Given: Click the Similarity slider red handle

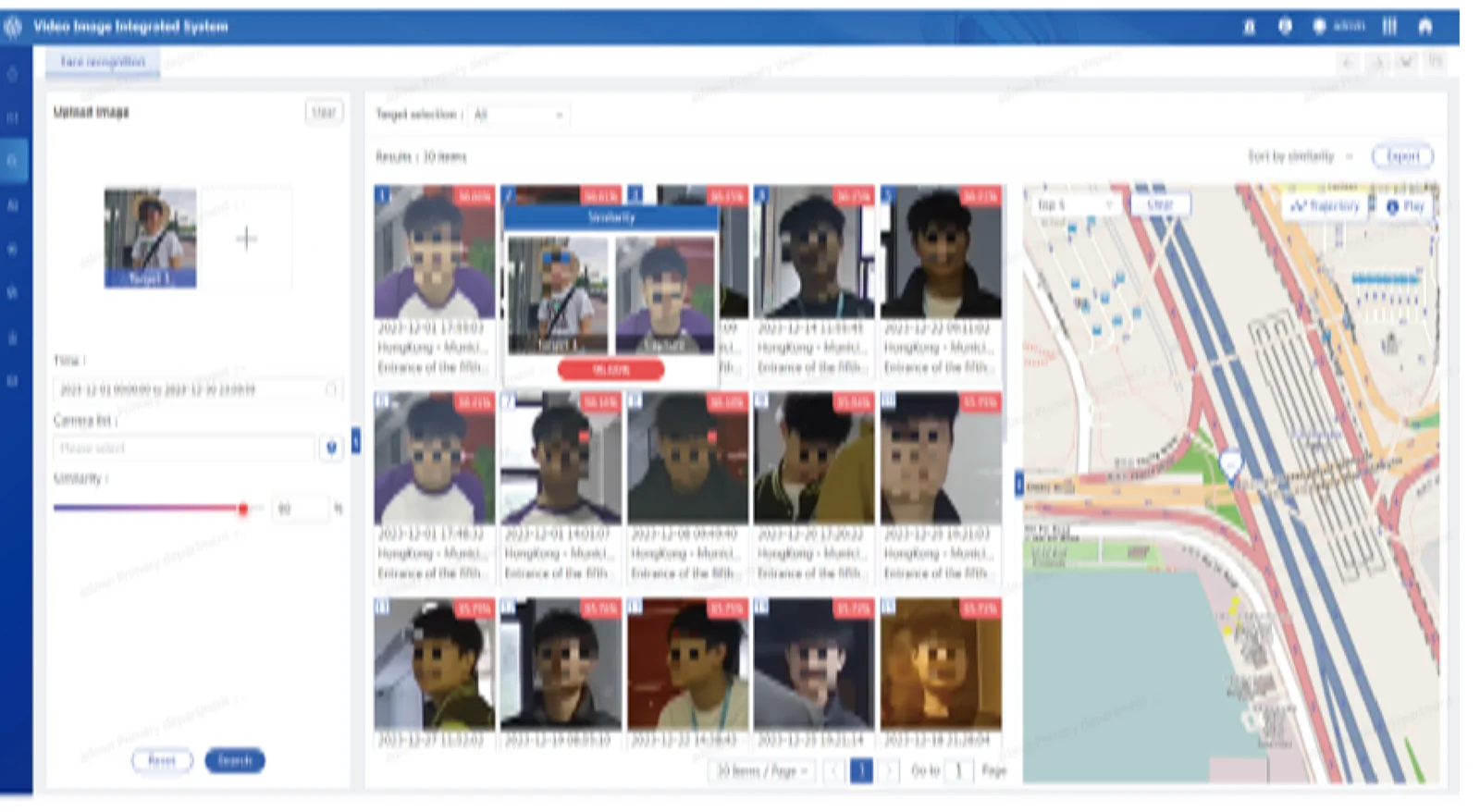Looking at the screenshot, I should [x=243, y=508].
